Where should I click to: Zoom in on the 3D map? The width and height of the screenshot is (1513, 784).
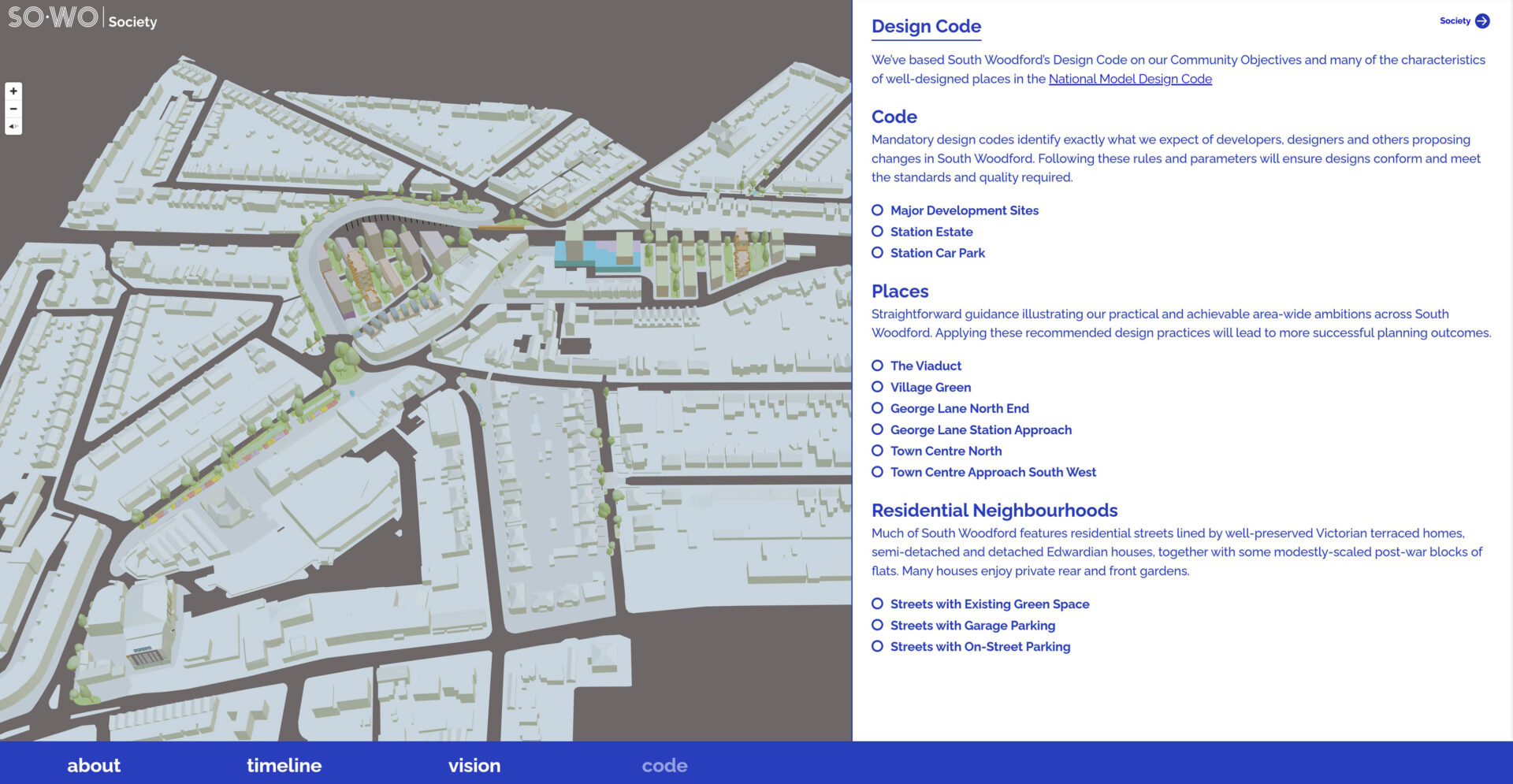(13, 91)
